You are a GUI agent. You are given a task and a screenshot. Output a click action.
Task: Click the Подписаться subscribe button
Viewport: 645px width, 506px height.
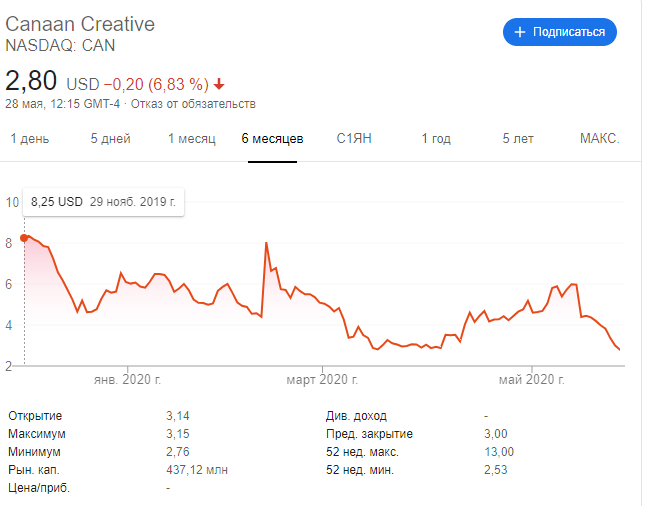(559, 32)
